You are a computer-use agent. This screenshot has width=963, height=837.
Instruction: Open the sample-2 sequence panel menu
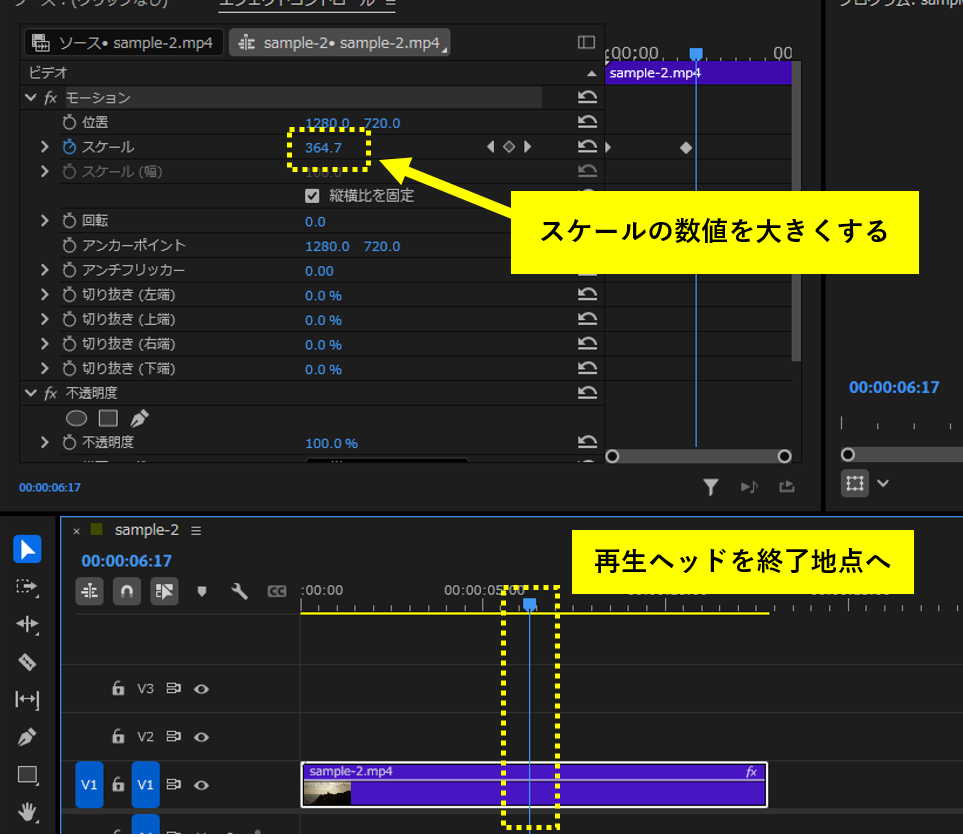coord(196,530)
